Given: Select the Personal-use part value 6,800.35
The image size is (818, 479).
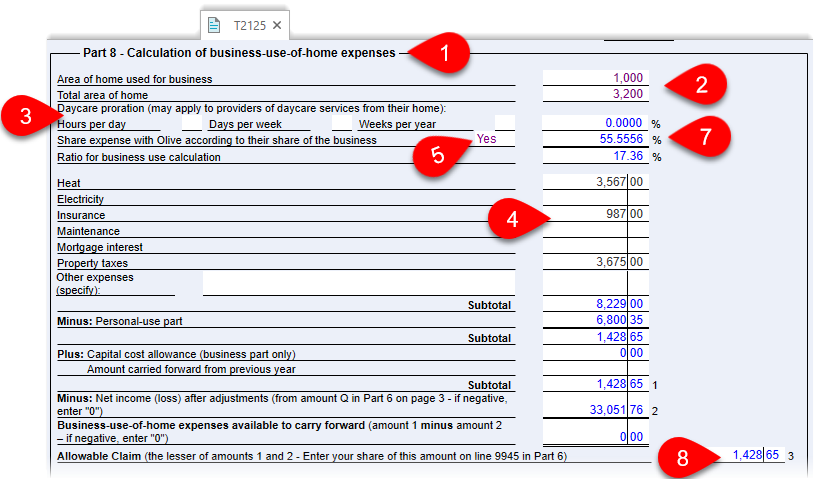Looking at the screenshot, I should (x=595, y=320).
